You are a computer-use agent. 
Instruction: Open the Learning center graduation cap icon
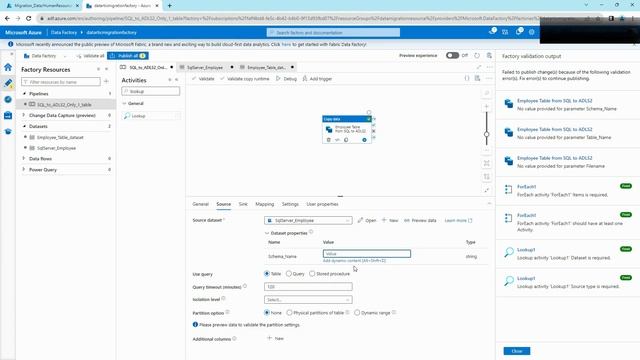(x=8, y=131)
